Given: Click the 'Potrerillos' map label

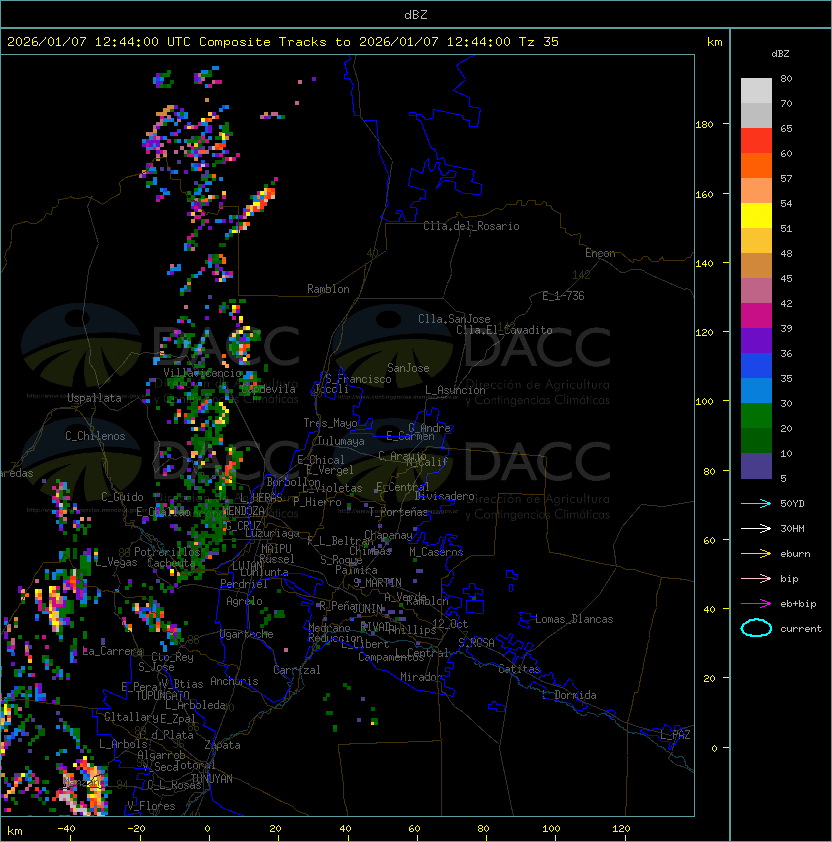Looking at the screenshot, I should tap(167, 552).
